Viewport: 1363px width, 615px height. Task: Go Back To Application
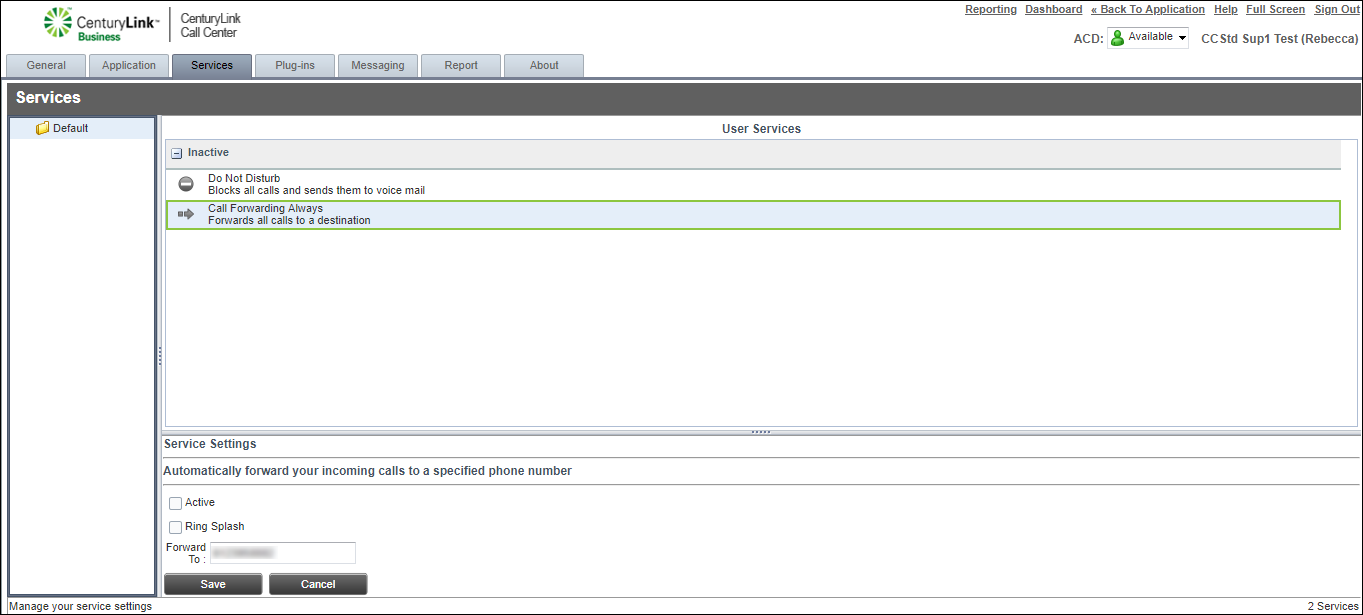(1148, 9)
